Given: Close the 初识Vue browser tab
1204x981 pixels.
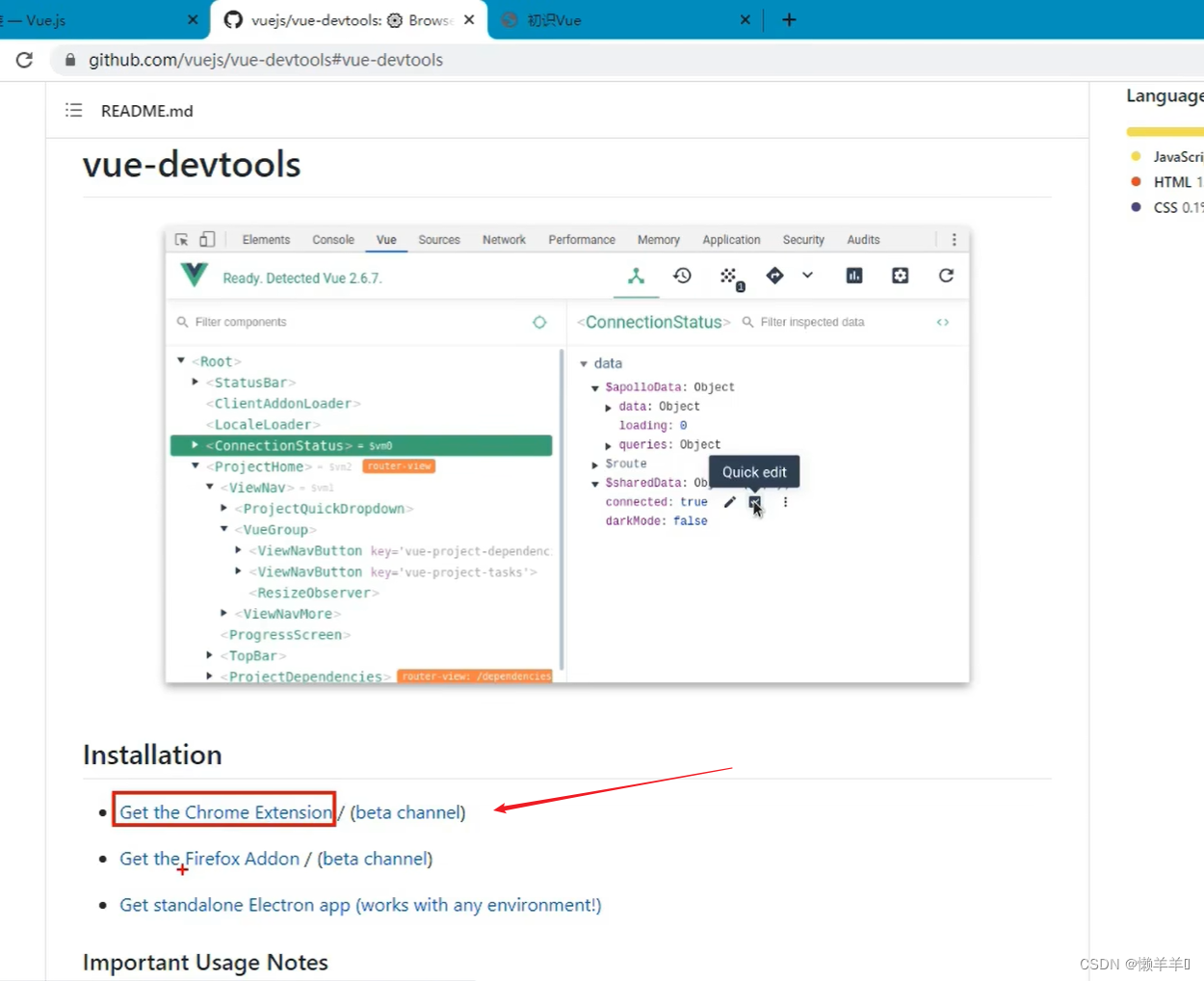Looking at the screenshot, I should [x=745, y=19].
